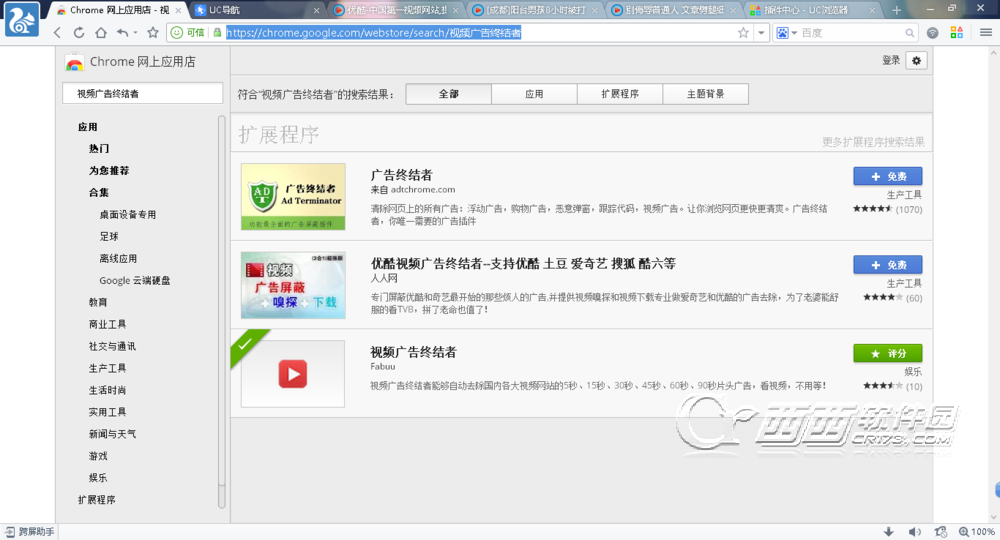Select 商业工具 category in sidebar
The width and height of the screenshot is (1000, 540).
tap(107, 324)
